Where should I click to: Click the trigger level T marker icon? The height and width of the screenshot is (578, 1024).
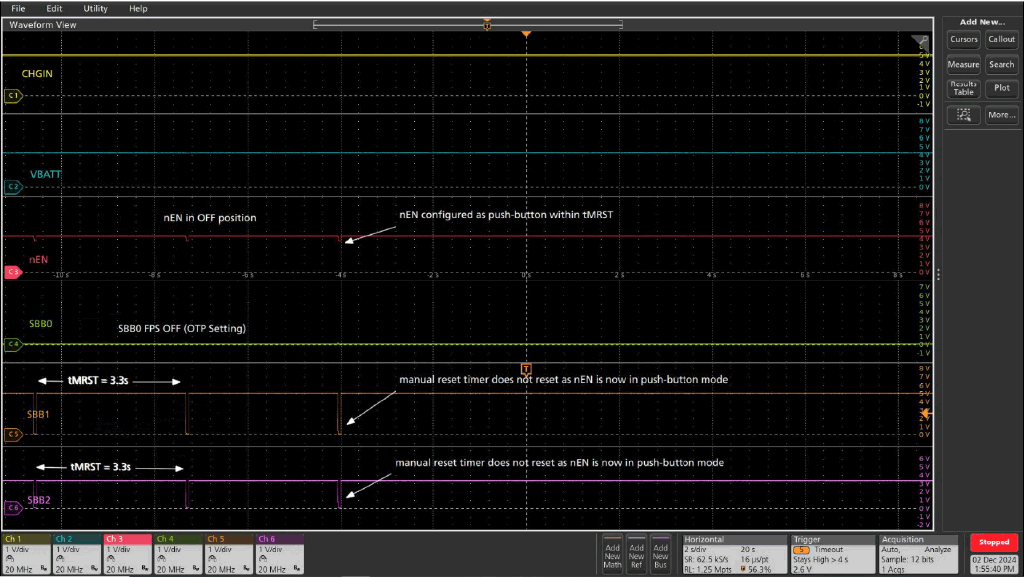[x=526, y=370]
